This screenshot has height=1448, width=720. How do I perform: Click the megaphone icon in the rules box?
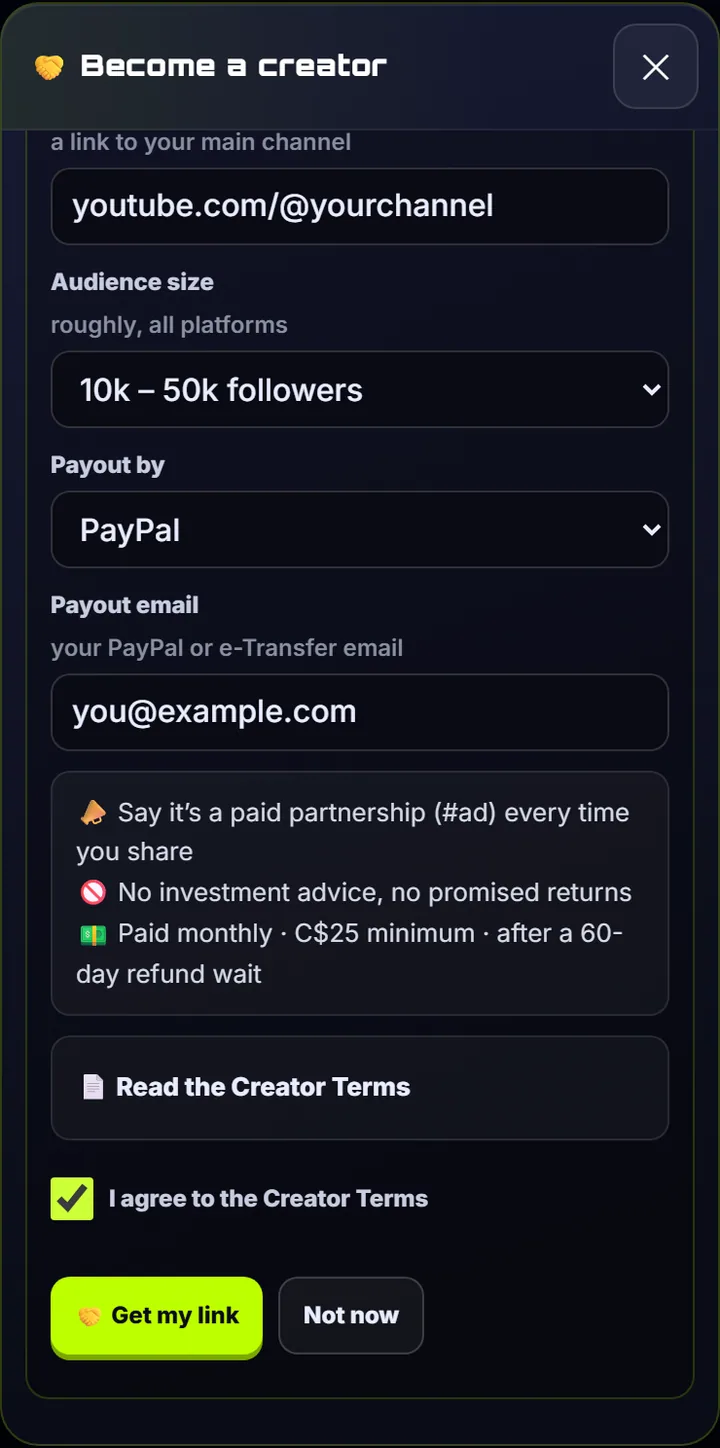[92, 813]
